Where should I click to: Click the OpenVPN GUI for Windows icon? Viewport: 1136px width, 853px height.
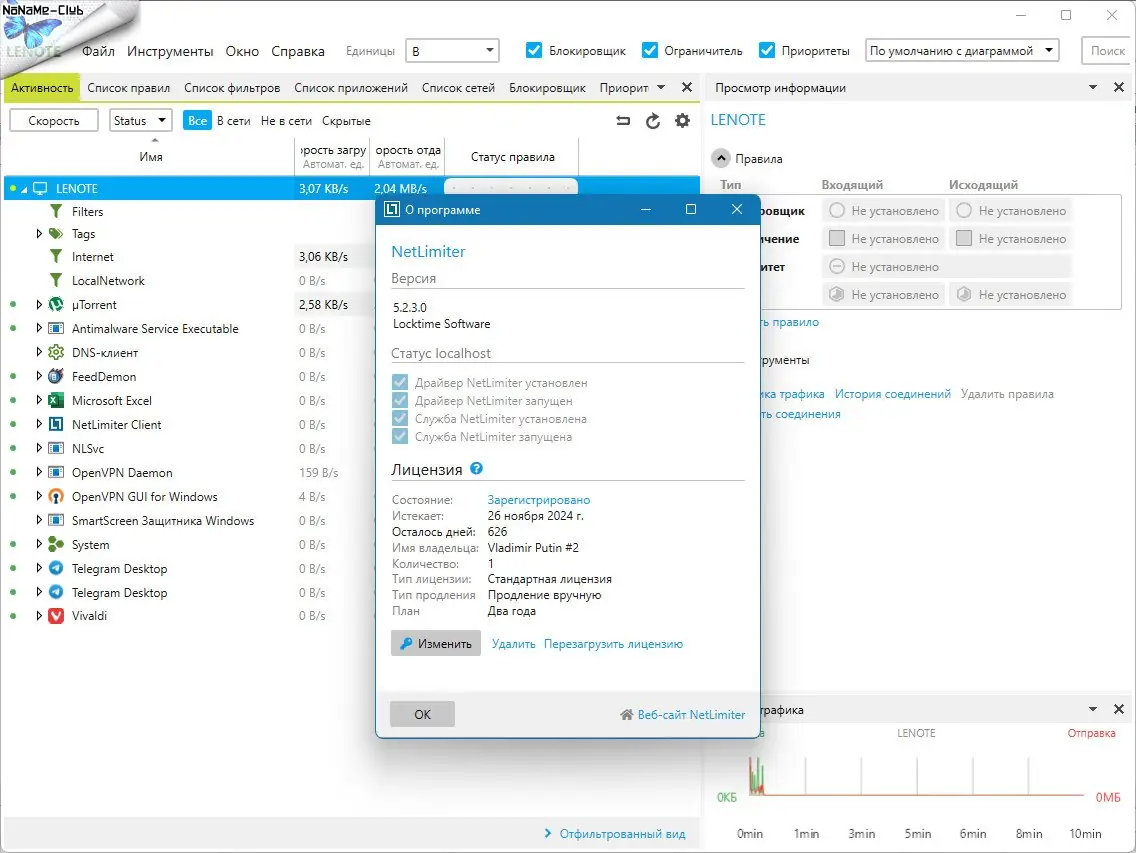pos(56,496)
